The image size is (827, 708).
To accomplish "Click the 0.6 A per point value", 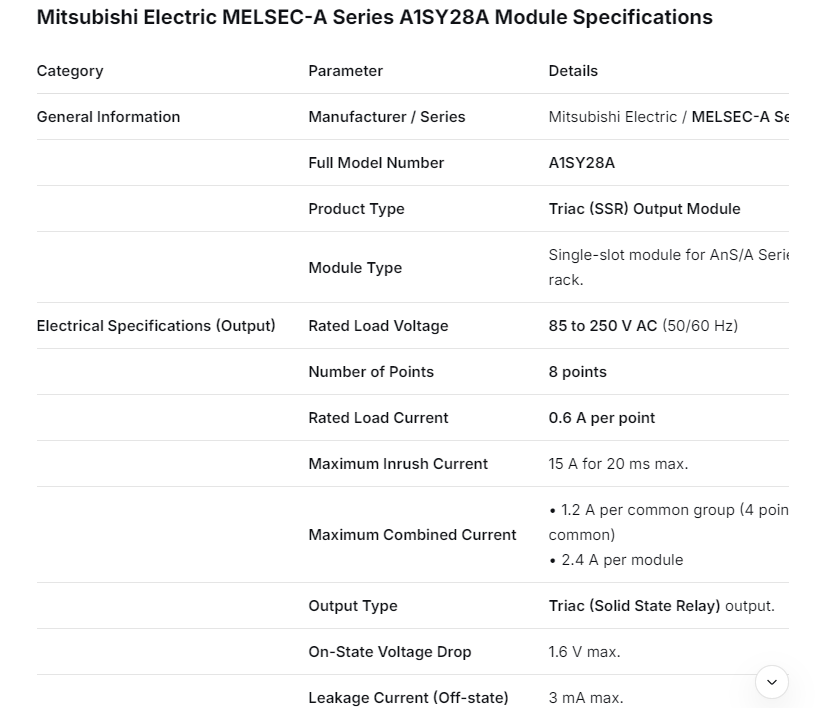I will [601, 418].
